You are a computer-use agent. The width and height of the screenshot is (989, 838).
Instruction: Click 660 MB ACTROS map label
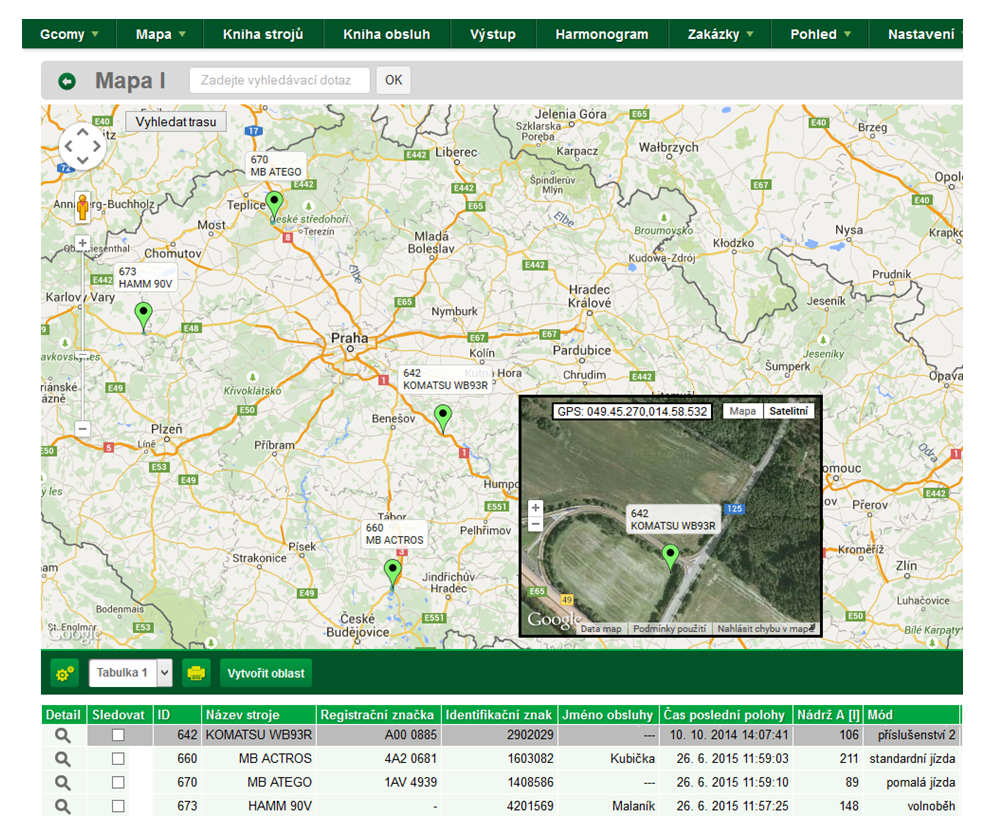pos(394,534)
